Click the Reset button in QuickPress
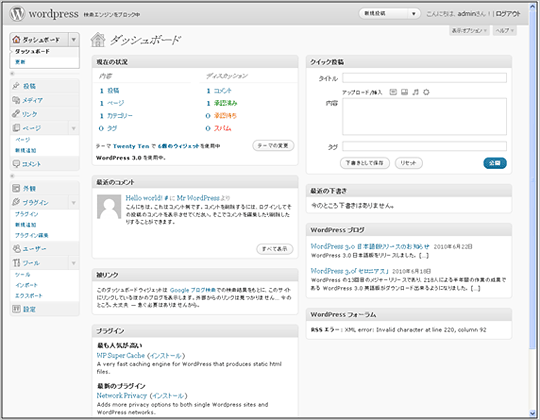The image size is (540, 420). (x=408, y=163)
